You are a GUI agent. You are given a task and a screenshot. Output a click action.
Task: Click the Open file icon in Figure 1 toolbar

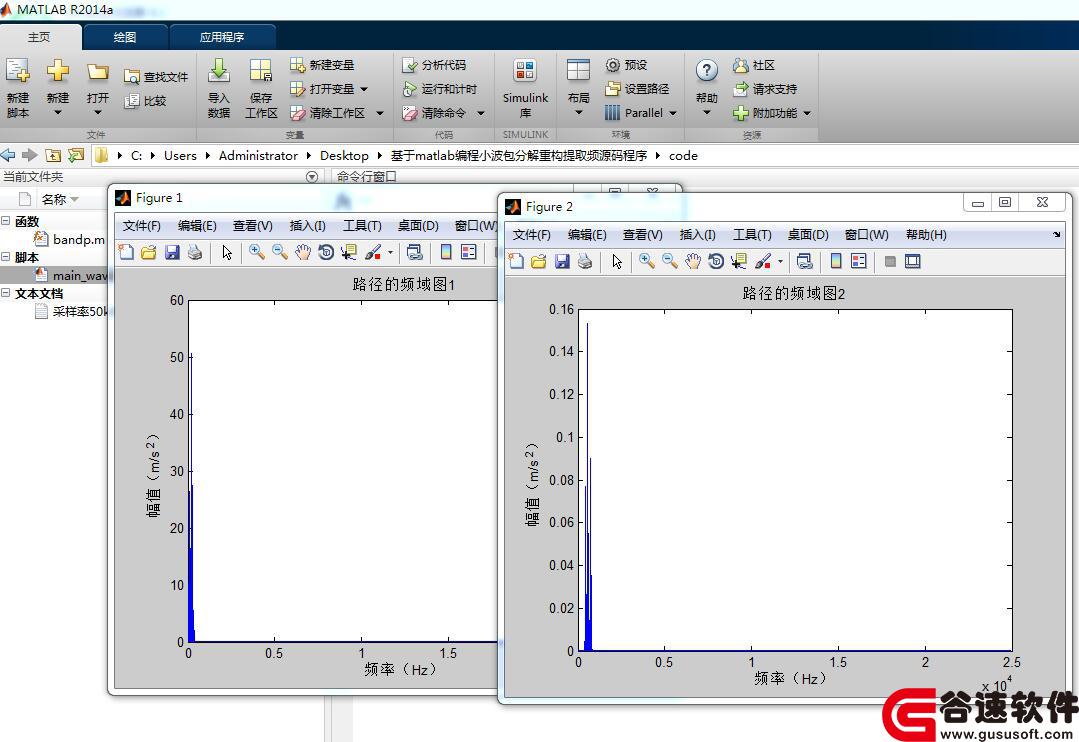coord(149,253)
